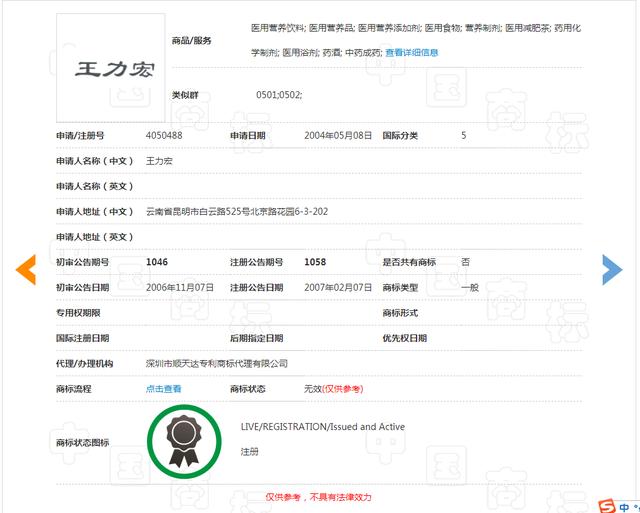Select applicant name 王力宏 text
This screenshot has width=640, height=513.
[159, 161]
